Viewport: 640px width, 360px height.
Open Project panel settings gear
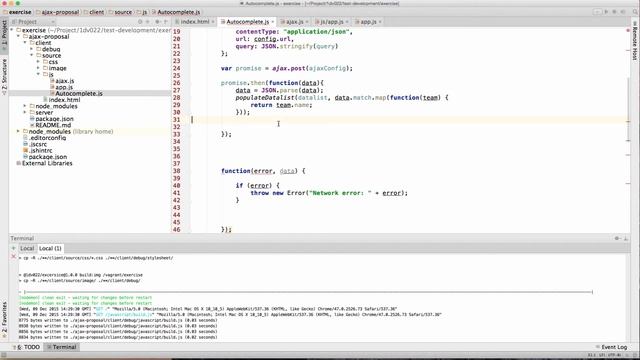coord(158,22)
